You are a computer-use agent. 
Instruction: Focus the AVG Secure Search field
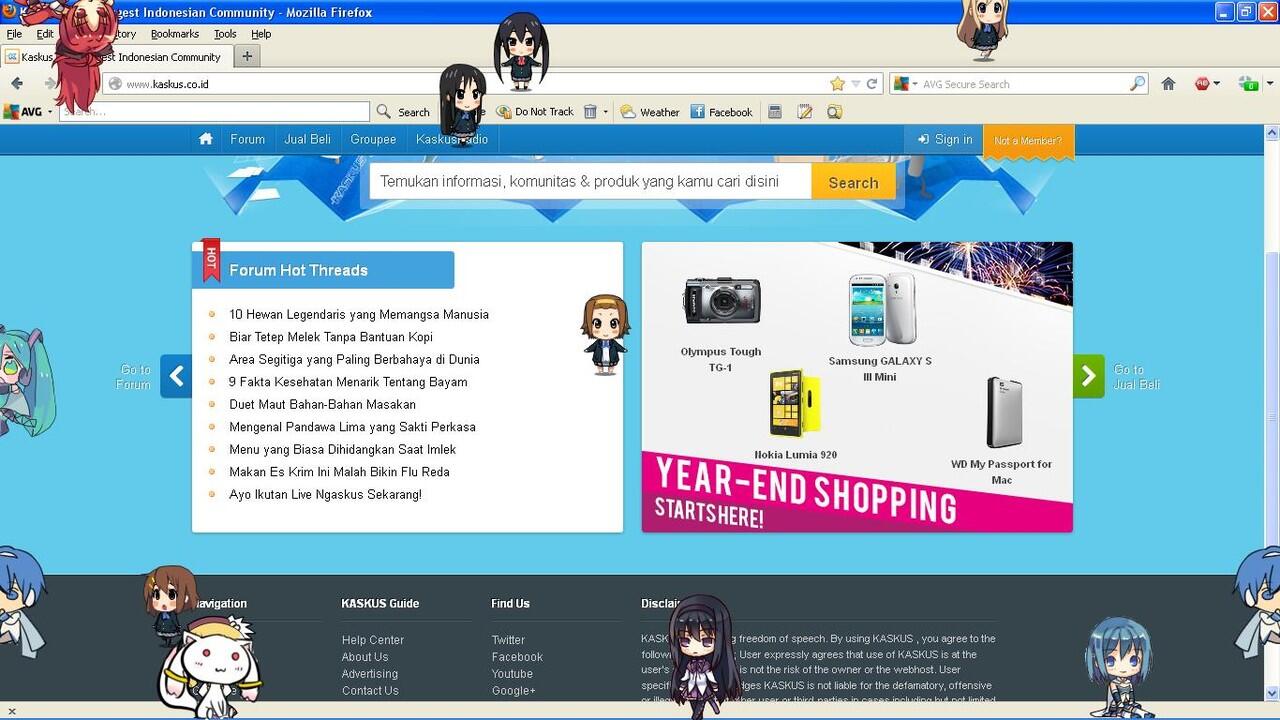click(1023, 84)
